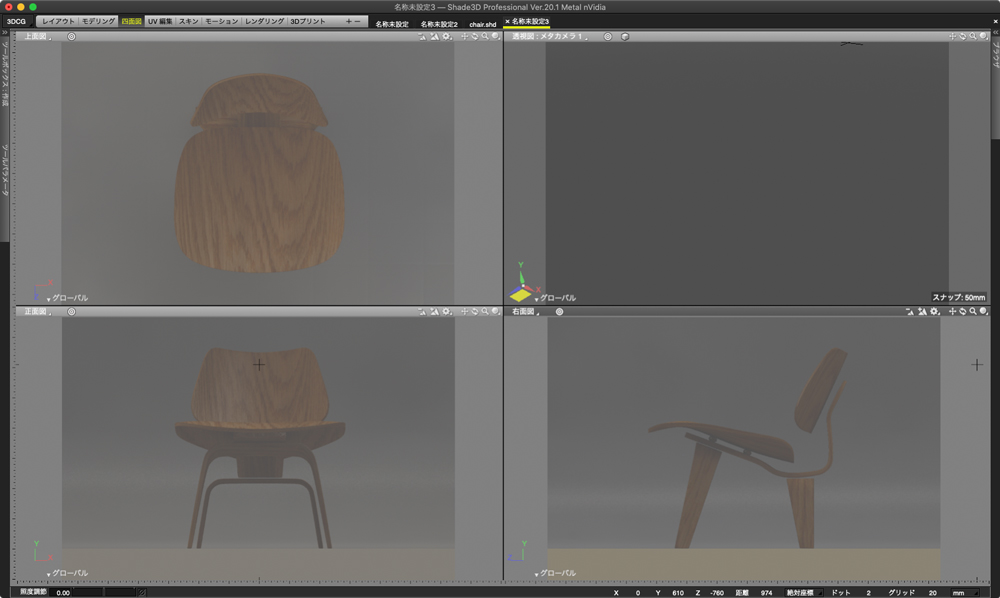Open 正面図 view selector dropdown
The width and height of the screenshot is (1000, 598).
point(37,312)
